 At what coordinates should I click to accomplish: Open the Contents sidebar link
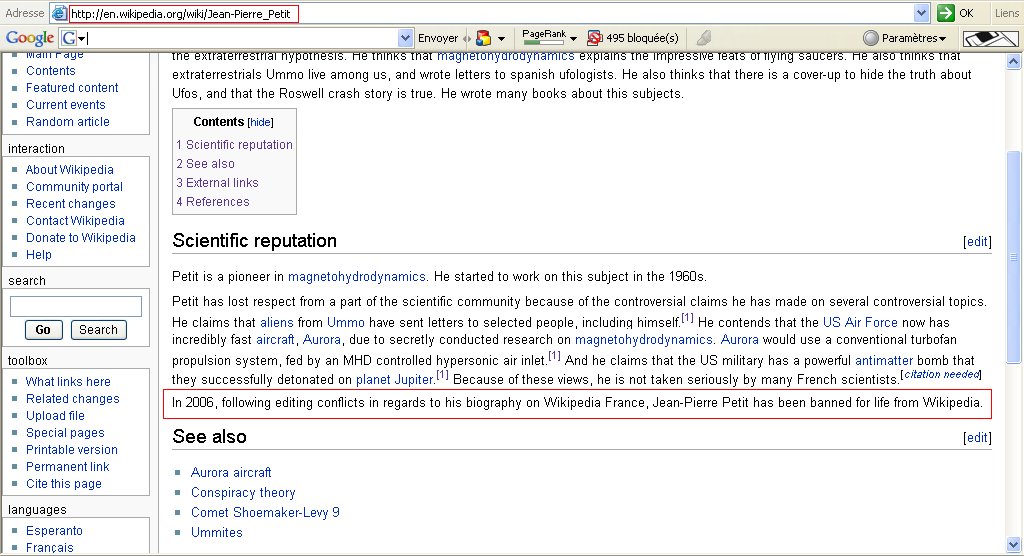[x=51, y=71]
